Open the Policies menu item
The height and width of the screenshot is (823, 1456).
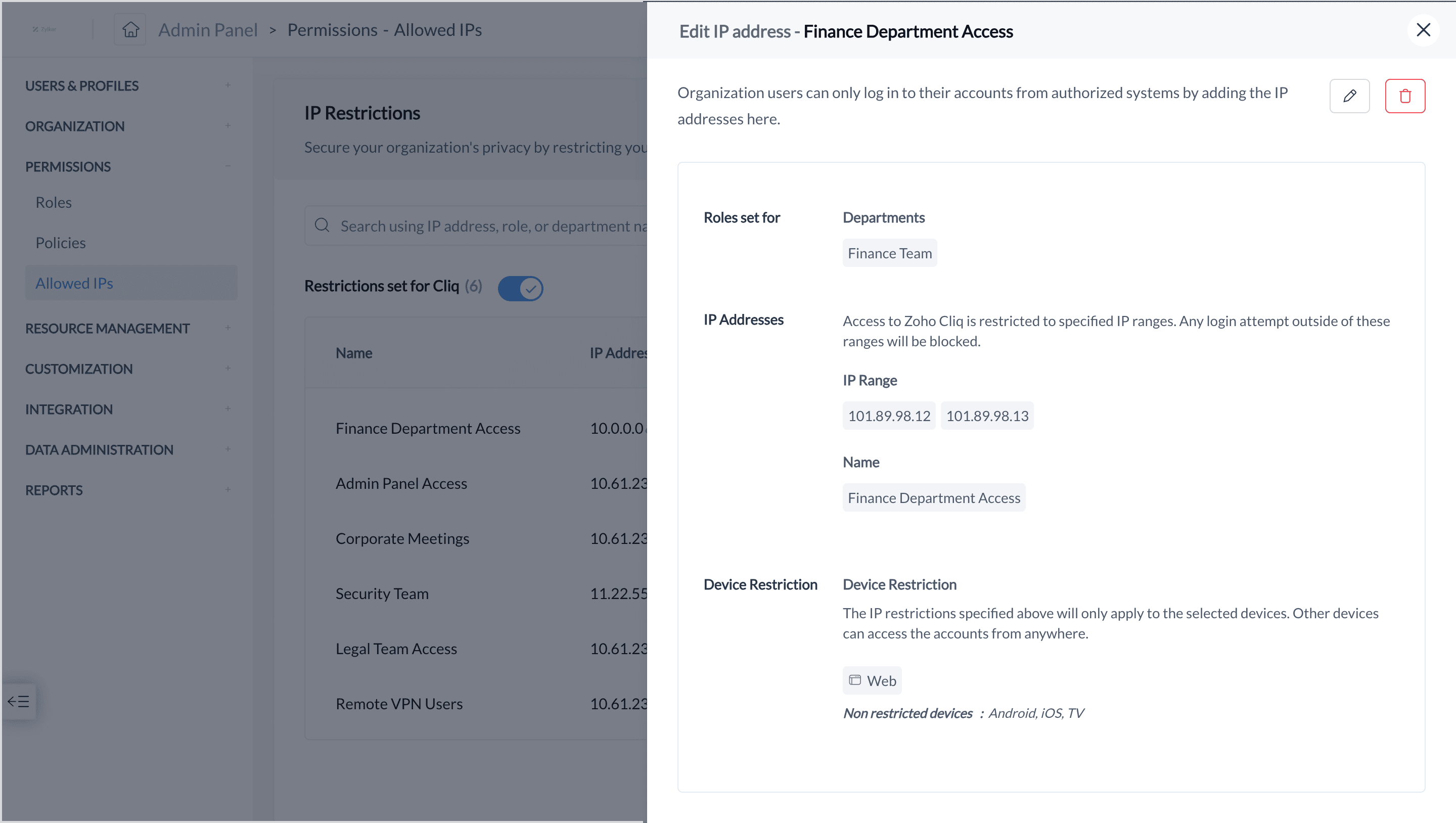pos(61,243)
